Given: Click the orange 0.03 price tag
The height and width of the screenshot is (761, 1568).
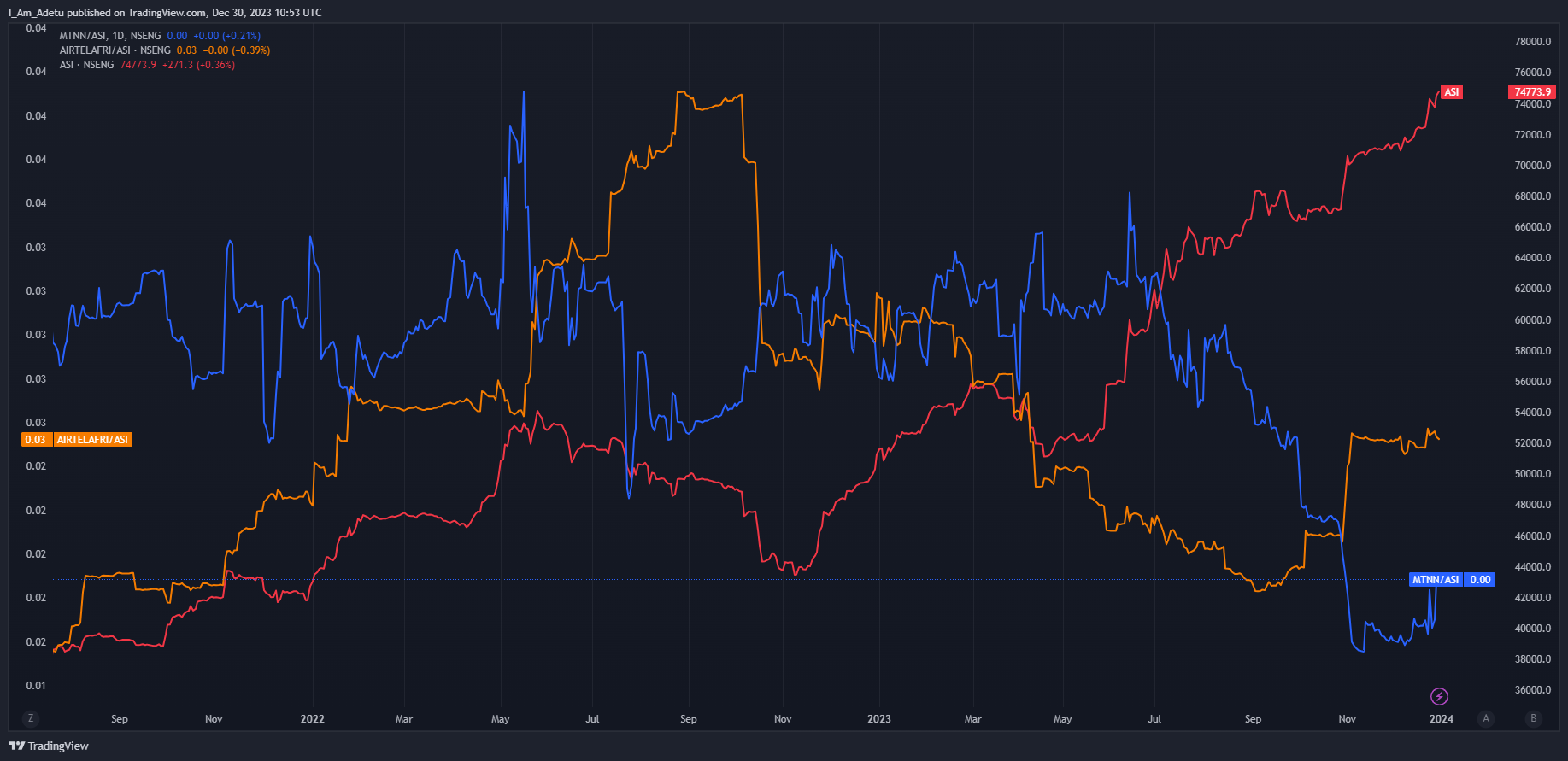Looking at the screenshot, I should [x=36, y=440].
